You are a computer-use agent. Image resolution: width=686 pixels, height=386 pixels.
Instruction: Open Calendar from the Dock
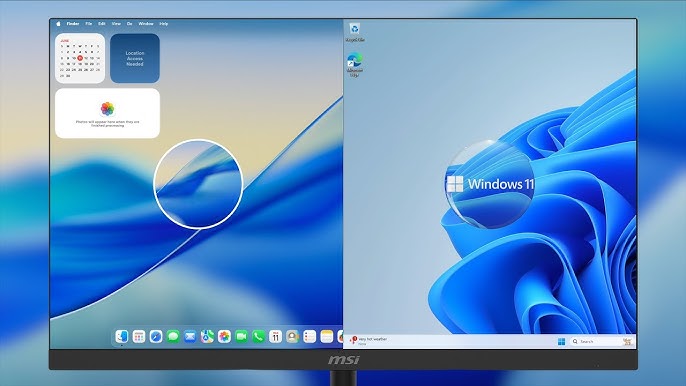275,336
